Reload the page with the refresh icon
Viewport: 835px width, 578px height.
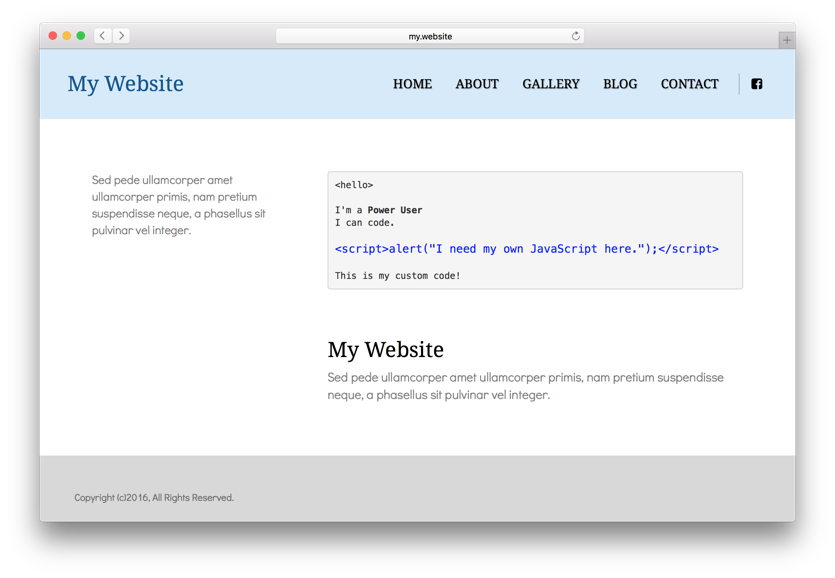pyautogui.click(x=576, y=36)
